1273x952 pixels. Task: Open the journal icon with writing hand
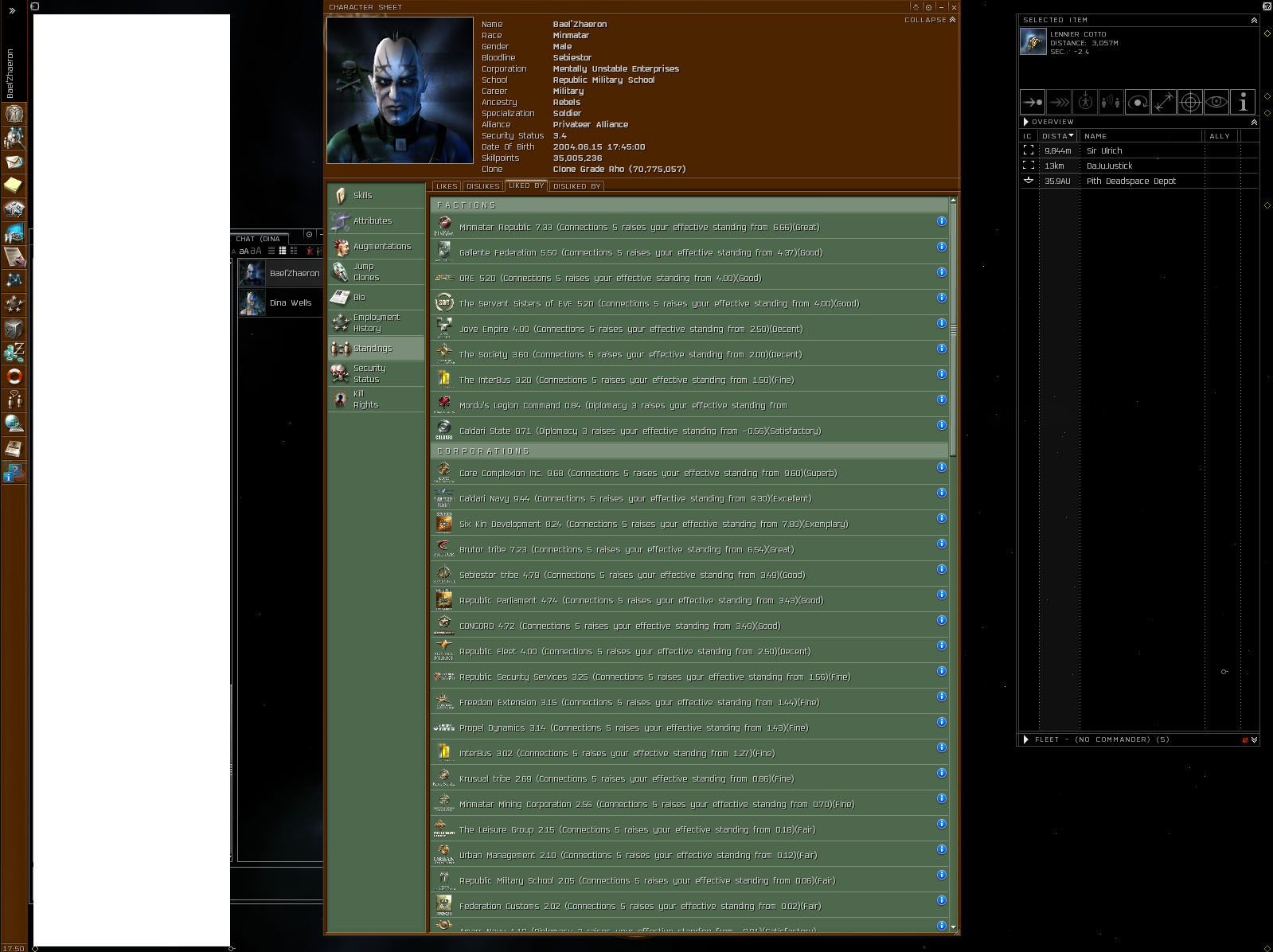coord(14,256)
